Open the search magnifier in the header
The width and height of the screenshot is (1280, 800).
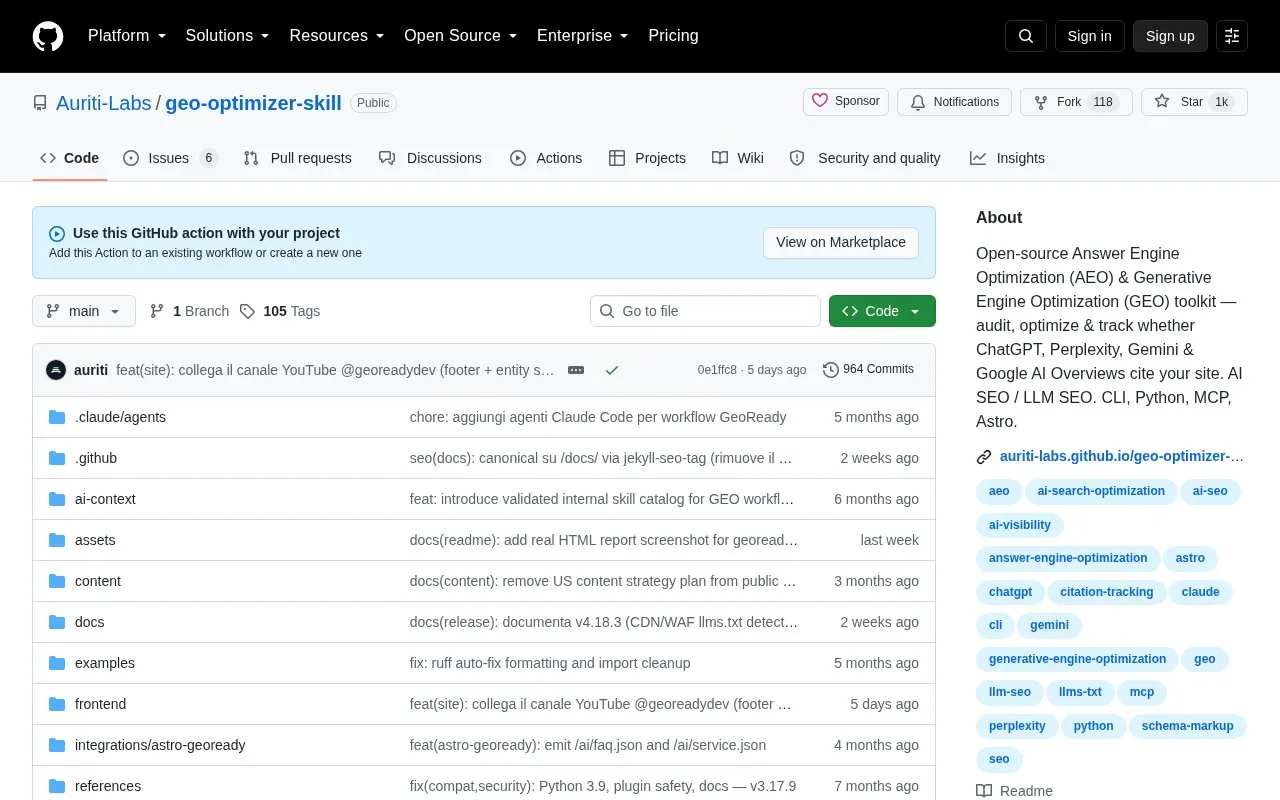click(1026, 36)
